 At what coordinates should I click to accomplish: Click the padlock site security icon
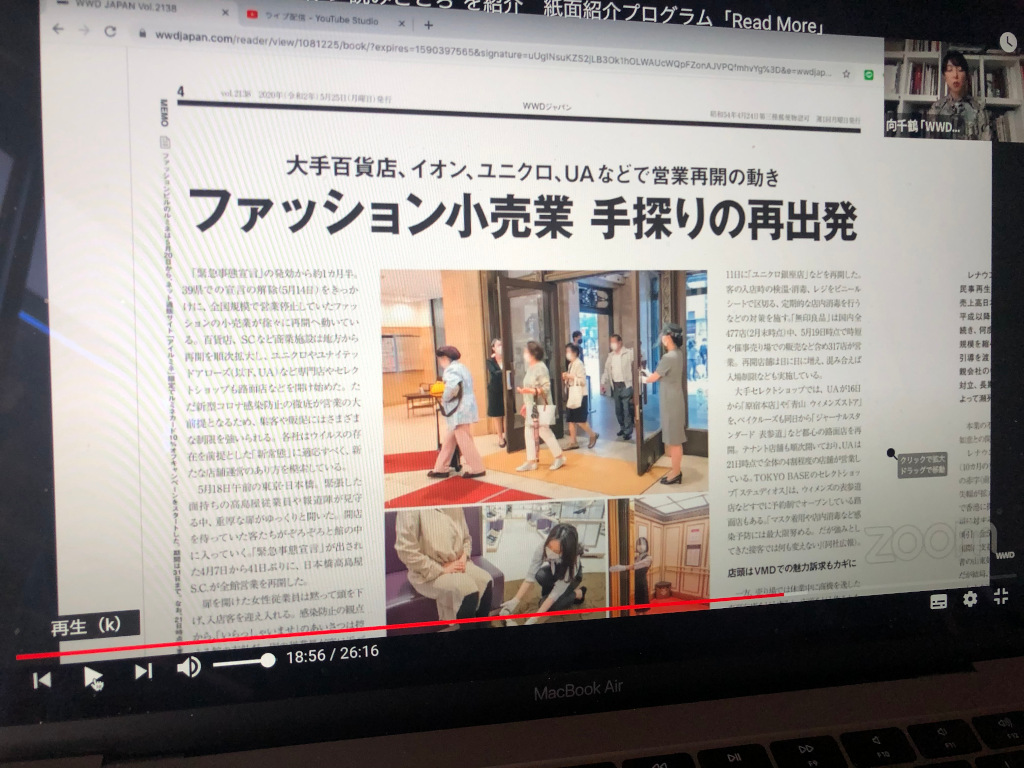(142, 34)
